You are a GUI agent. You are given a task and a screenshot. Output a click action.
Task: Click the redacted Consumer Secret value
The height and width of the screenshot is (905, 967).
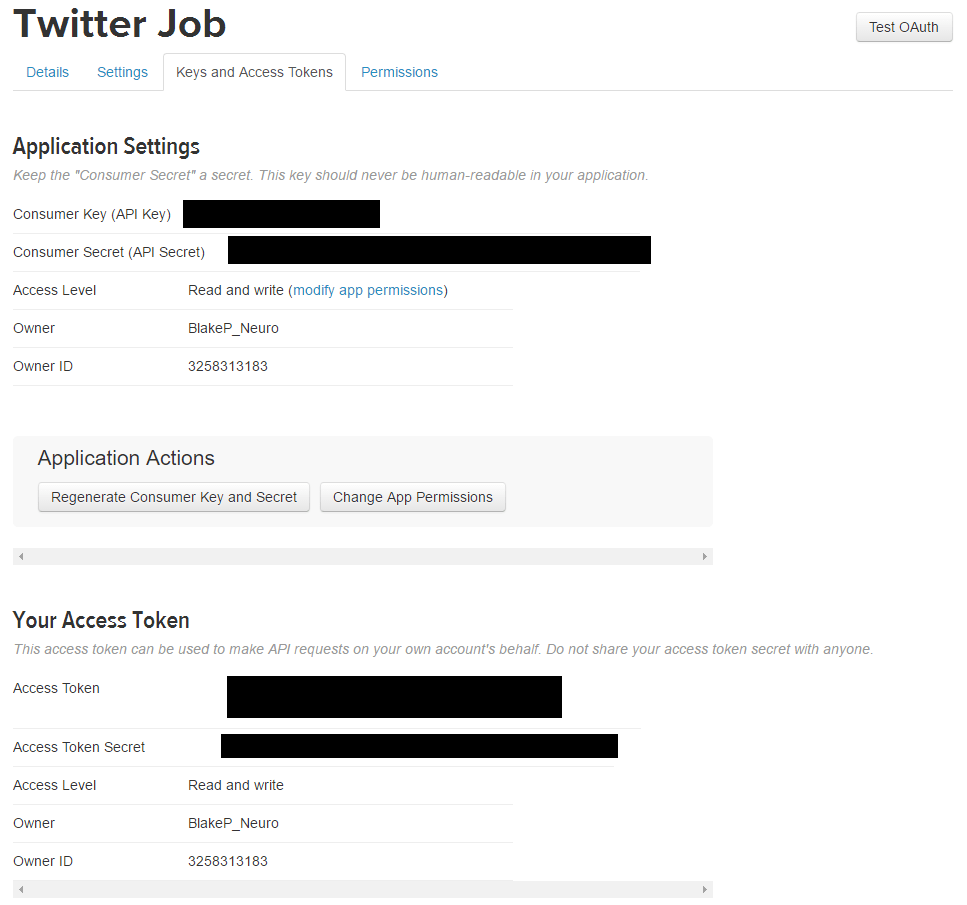tap(439, 250)
